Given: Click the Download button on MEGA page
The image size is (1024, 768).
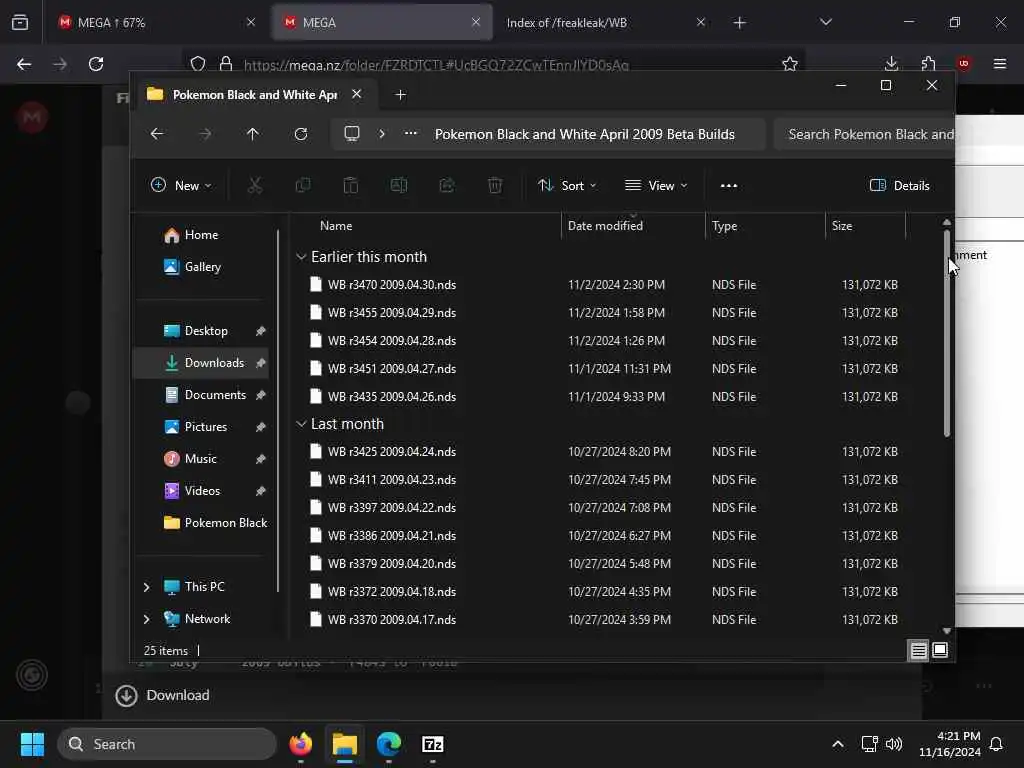Looking at the screenshot, I should 163,696.
